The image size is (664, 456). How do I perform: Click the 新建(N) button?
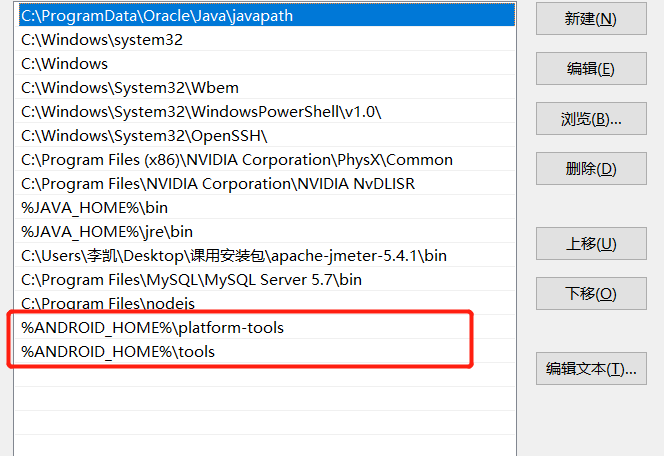click(590, 19)
